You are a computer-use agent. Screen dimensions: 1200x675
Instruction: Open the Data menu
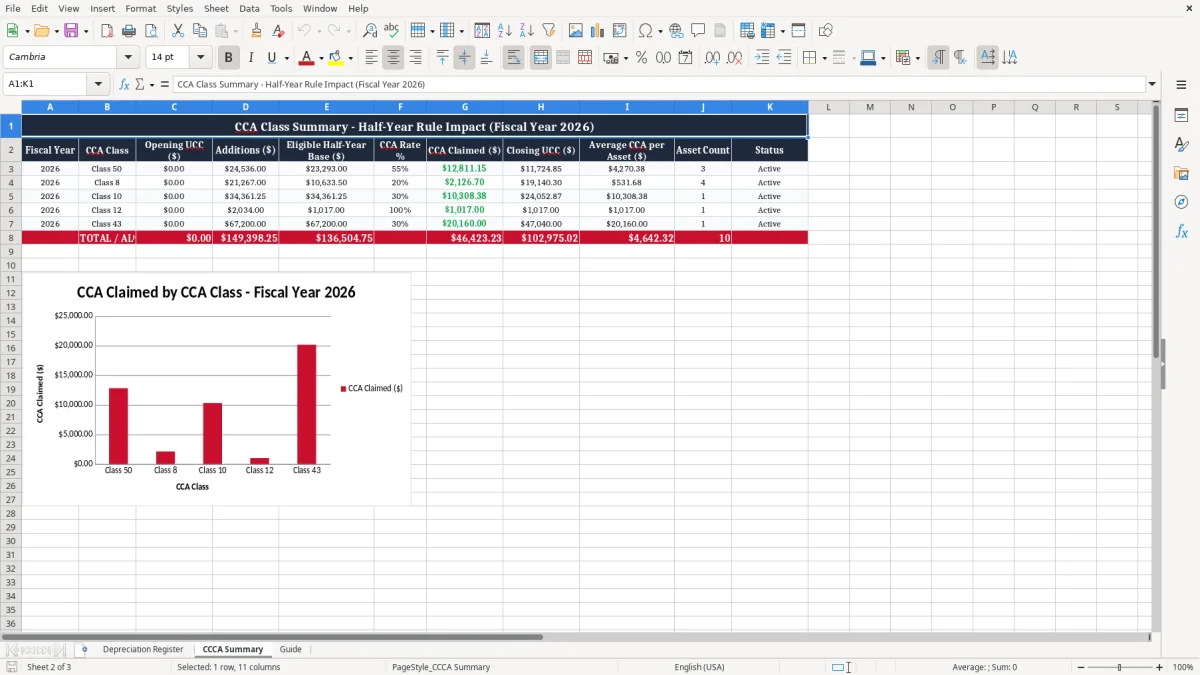pos(249,8)
